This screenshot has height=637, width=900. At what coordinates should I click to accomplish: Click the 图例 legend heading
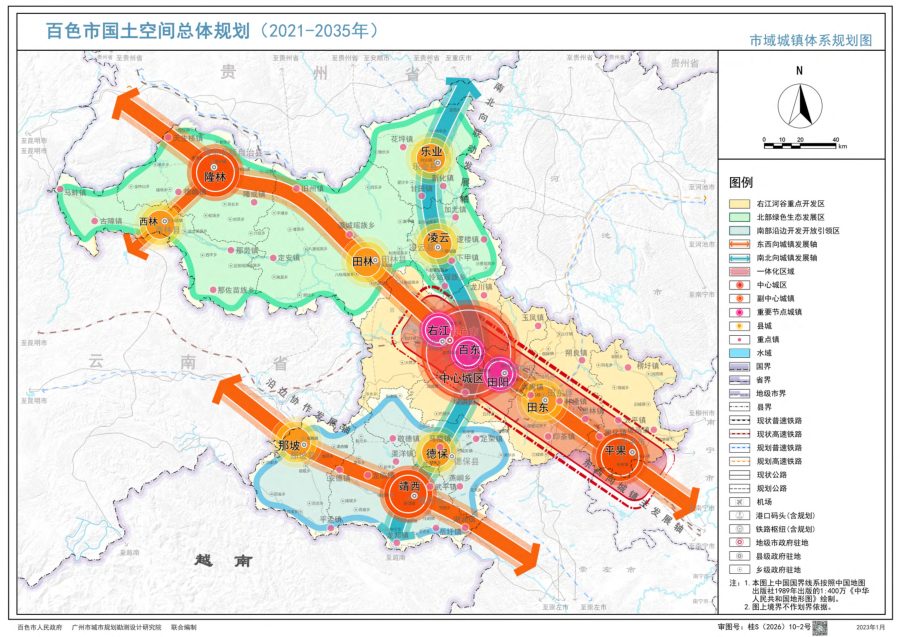pos(741,182)
